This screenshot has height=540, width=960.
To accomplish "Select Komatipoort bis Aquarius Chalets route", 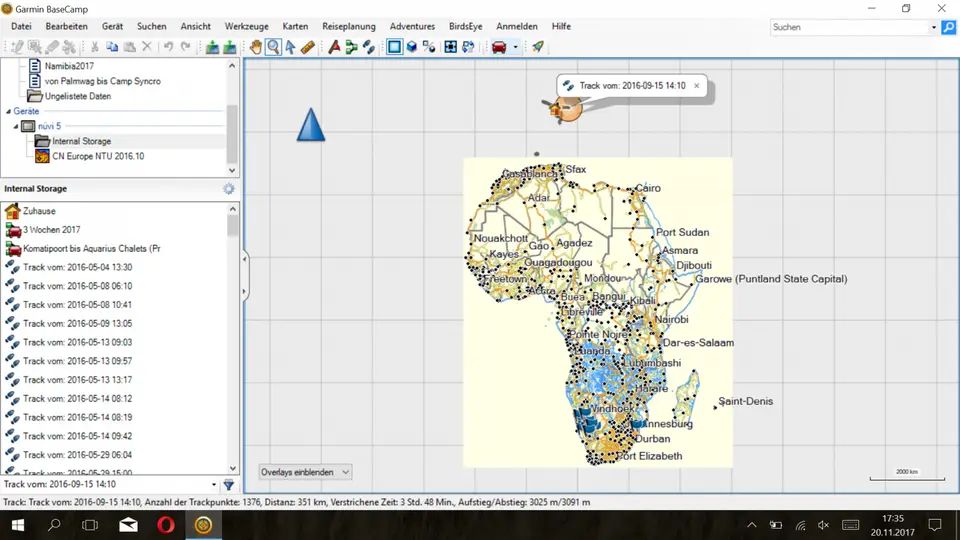I will click(92, 249).
